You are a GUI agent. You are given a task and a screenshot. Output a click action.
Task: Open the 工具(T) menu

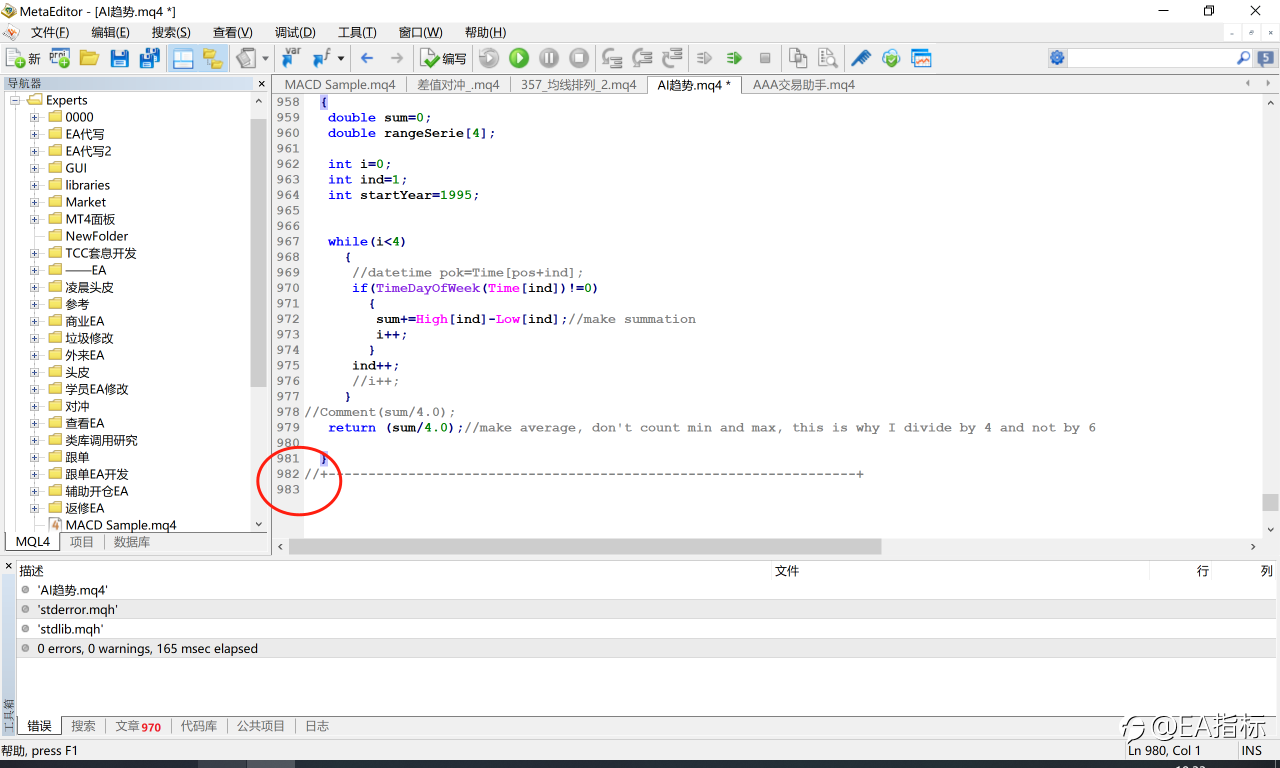pos(357,33)
